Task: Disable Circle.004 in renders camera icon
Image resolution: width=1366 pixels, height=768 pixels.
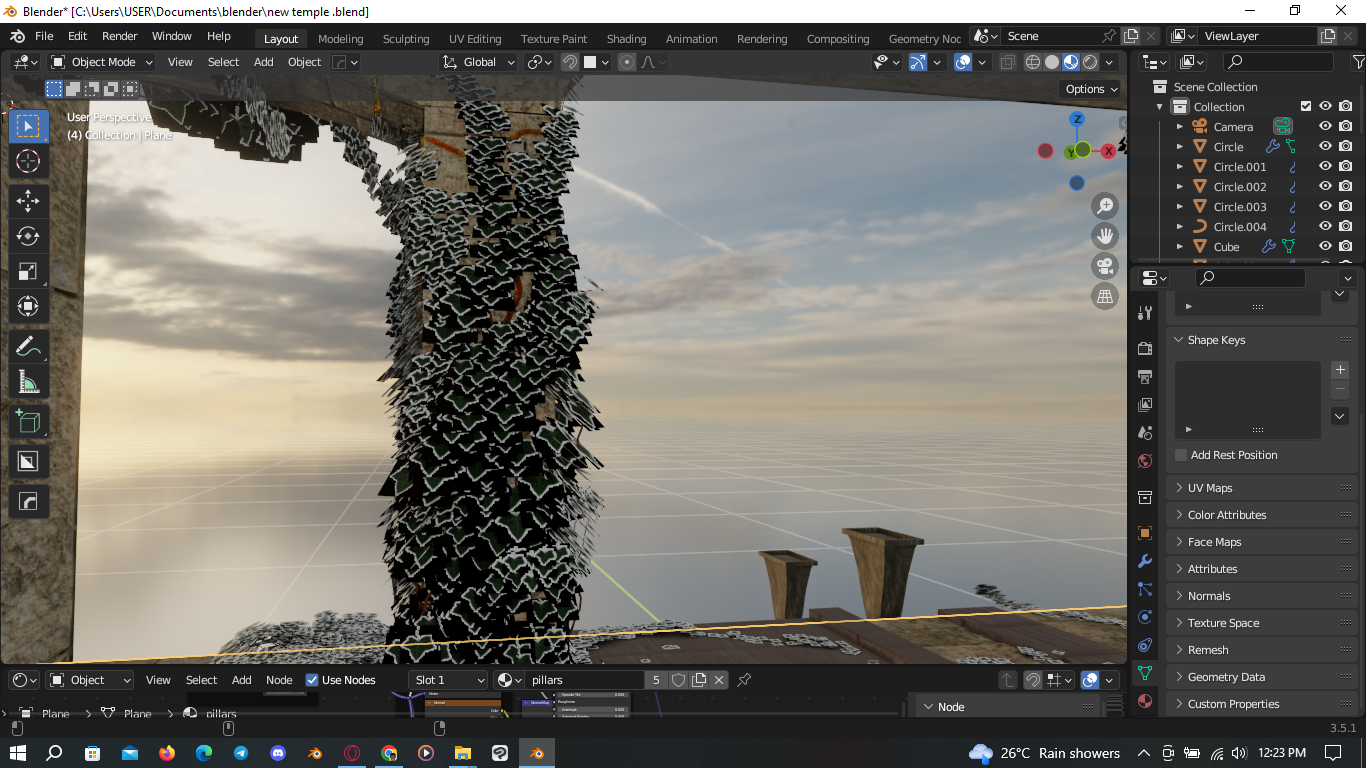Action: [x=1346, y=227]
